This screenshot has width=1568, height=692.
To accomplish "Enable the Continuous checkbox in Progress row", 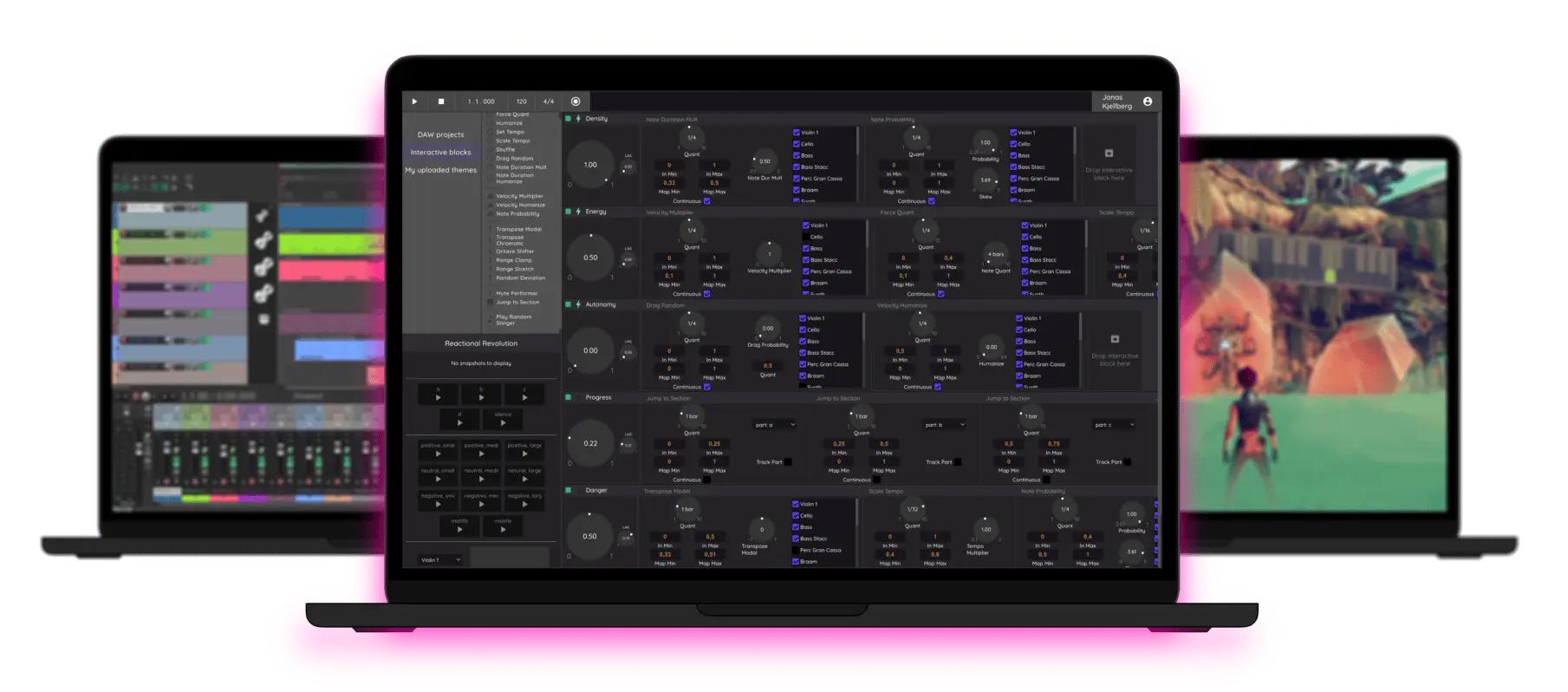I will coord(707,480).
